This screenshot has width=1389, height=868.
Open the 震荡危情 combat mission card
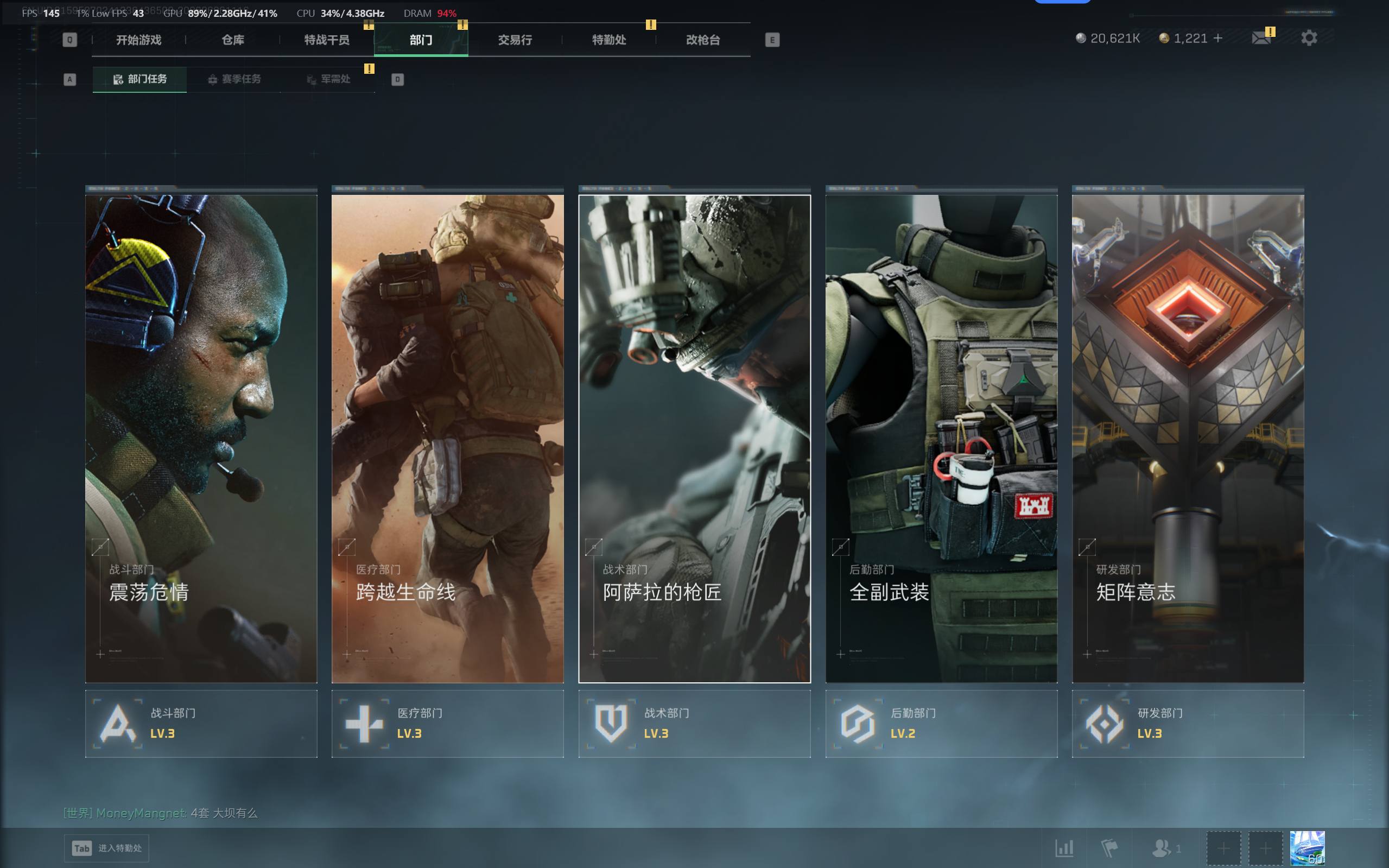click(201, 439)
